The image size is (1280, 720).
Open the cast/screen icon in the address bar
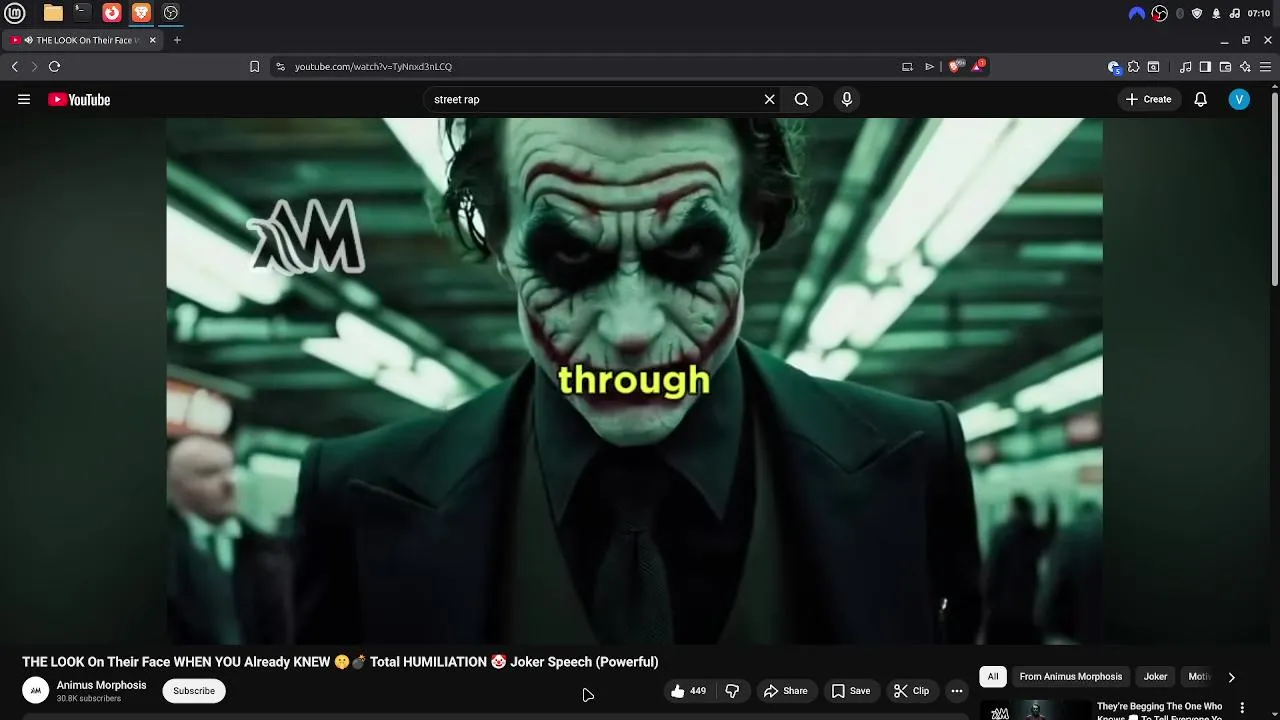[x=907, y=66]
